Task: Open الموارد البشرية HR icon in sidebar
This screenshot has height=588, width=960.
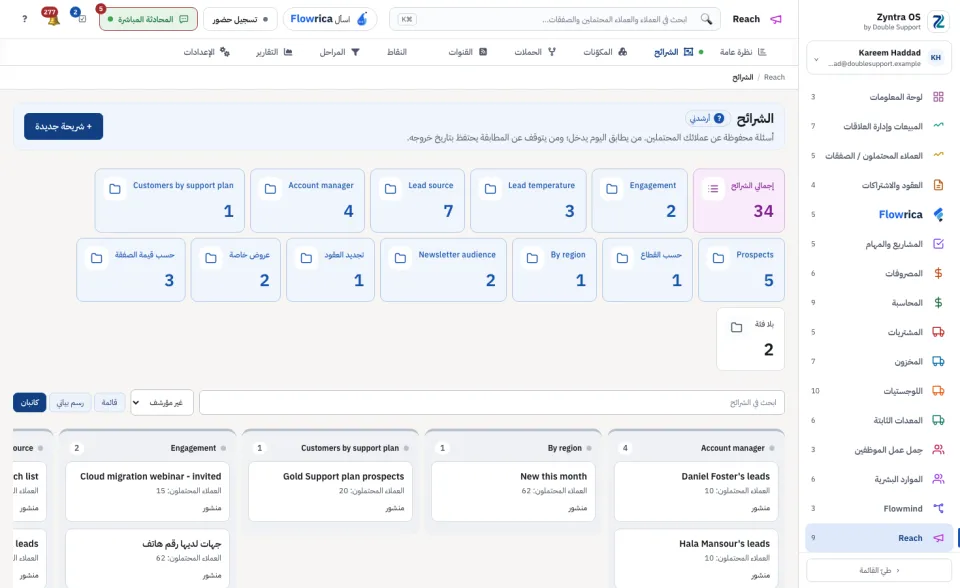Action: click(938, 479)
